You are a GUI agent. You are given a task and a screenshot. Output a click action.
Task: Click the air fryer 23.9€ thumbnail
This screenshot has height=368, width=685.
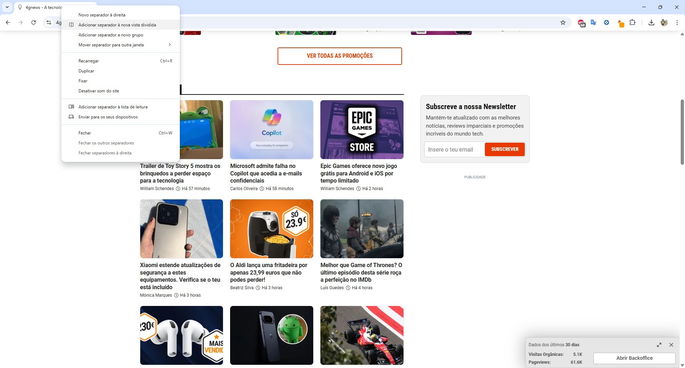pyautogui.click(x=272, y=229)
